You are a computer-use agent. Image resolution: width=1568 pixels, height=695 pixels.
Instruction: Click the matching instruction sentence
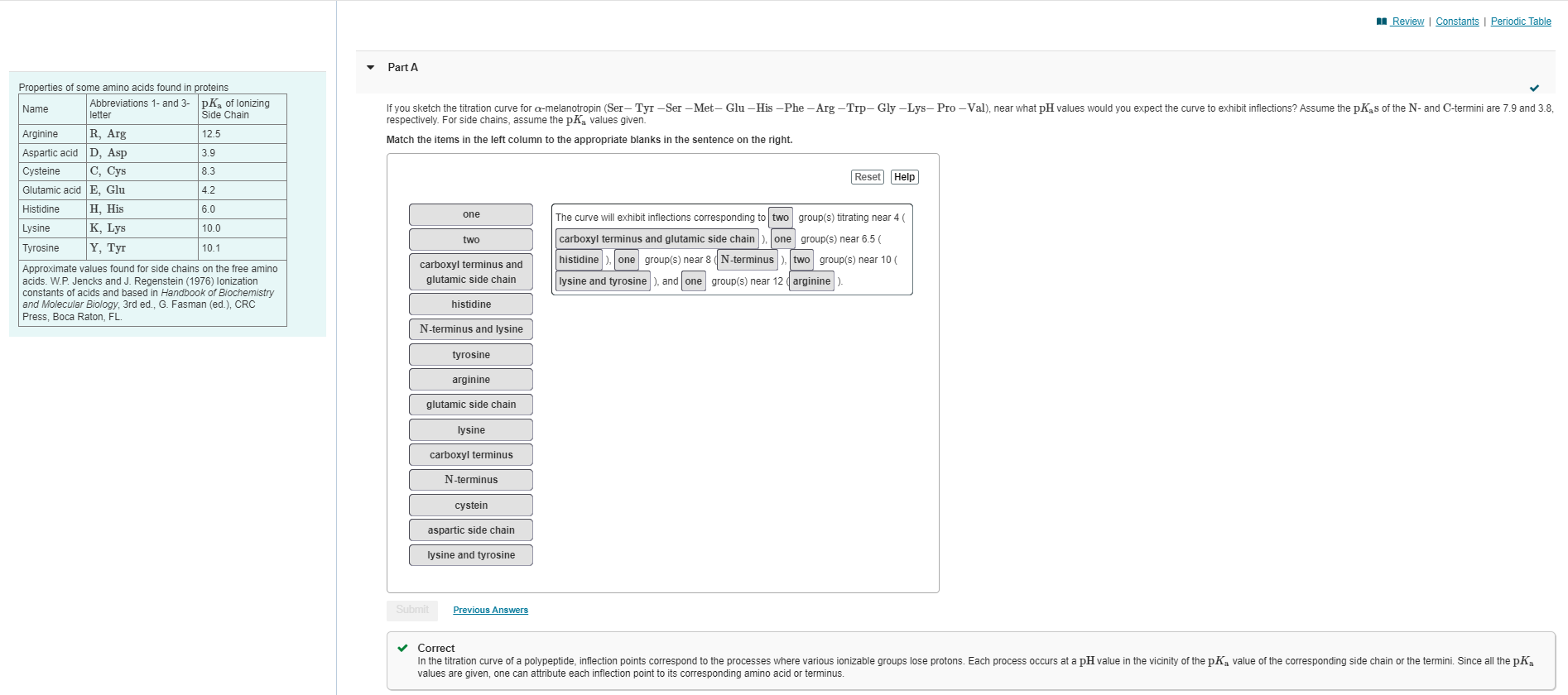coord(589,140)
